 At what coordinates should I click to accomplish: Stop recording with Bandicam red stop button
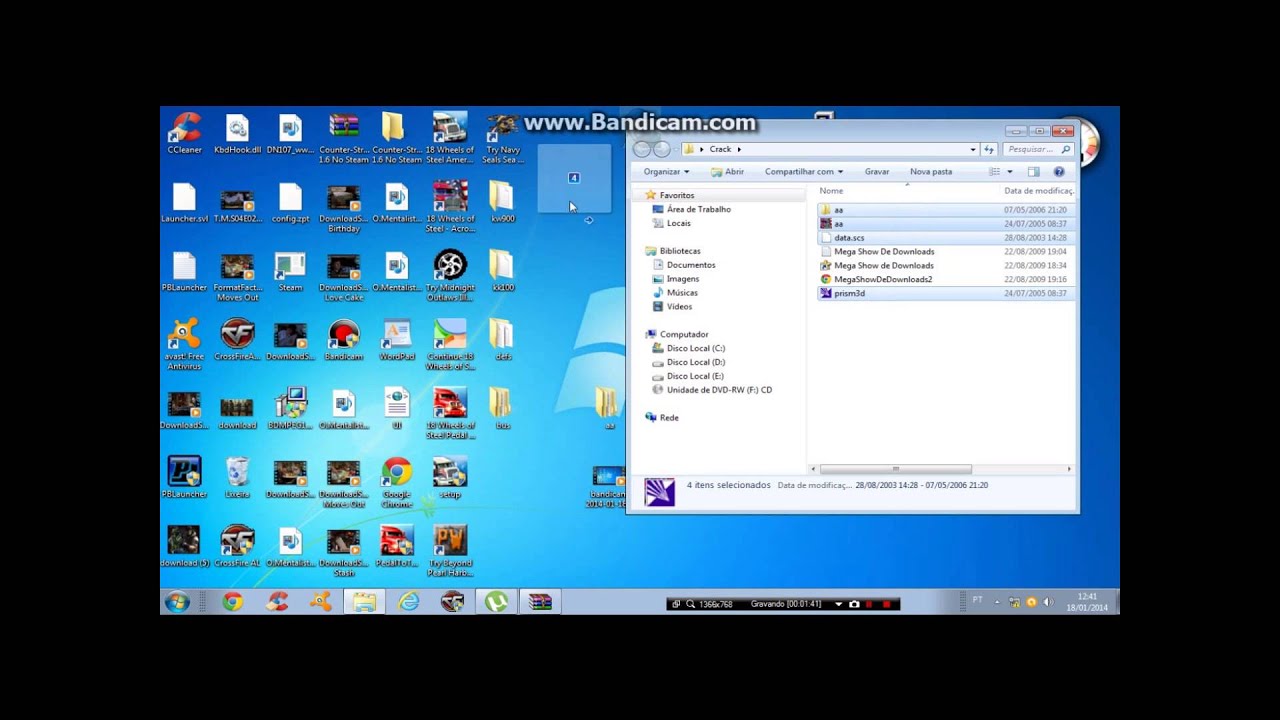(885, 604)
